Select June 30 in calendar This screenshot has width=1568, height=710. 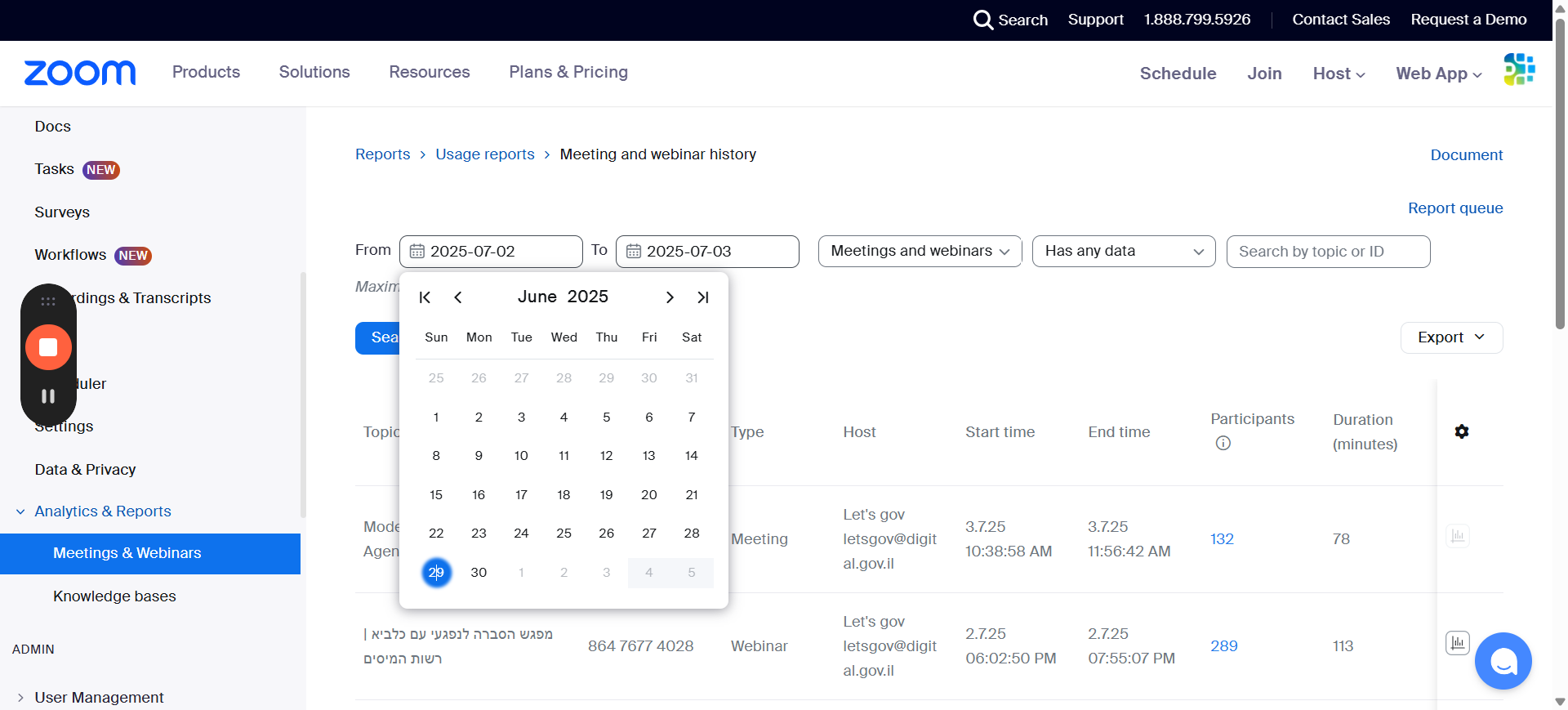click(x=479, y=573)
